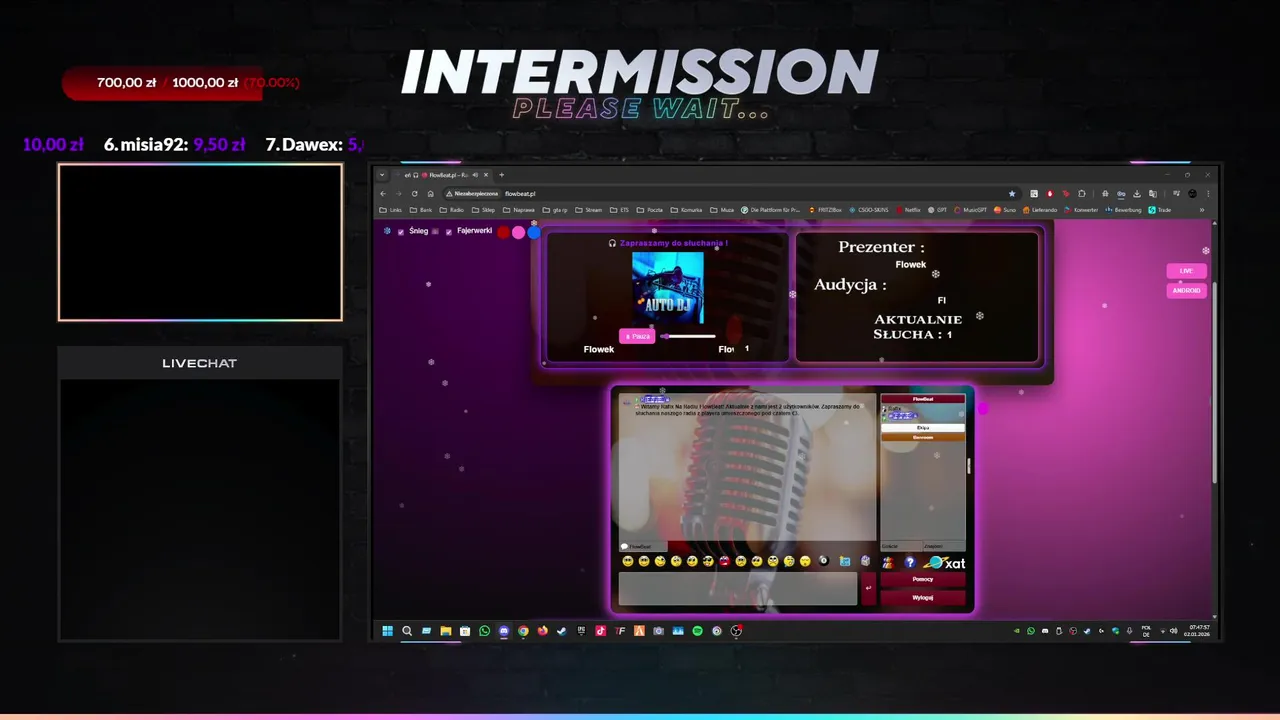Open the volume icon in the system tray
The height and width of the screenshot is (720, 1280).
1174,631
